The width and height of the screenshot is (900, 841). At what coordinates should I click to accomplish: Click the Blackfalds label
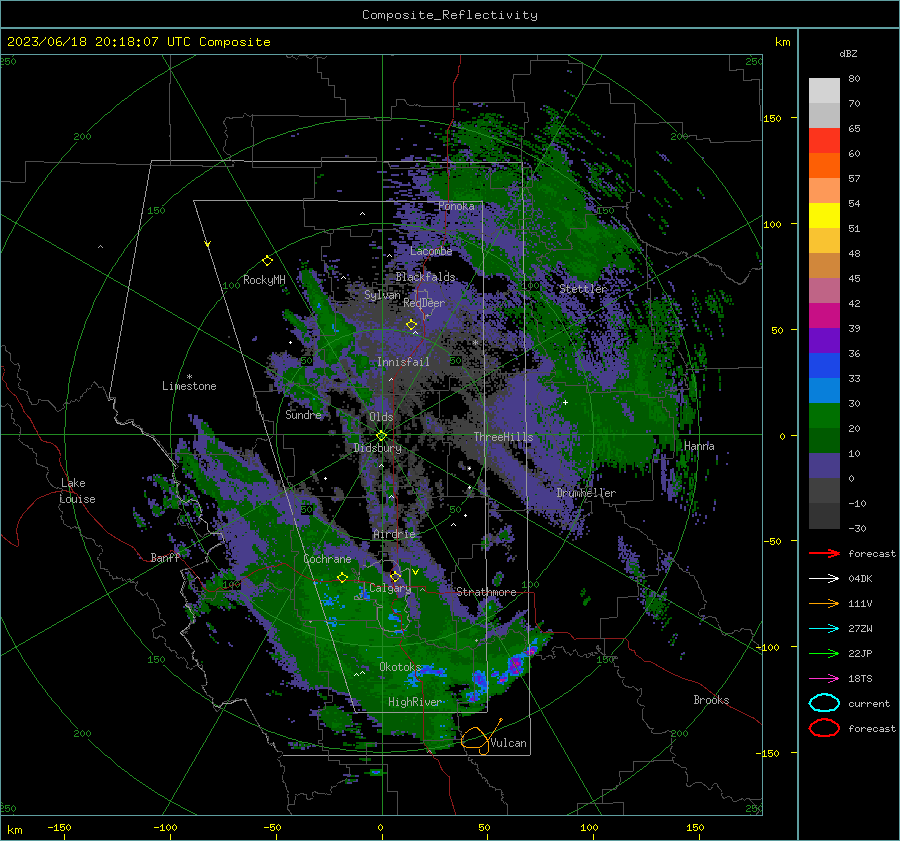(425, 277)
